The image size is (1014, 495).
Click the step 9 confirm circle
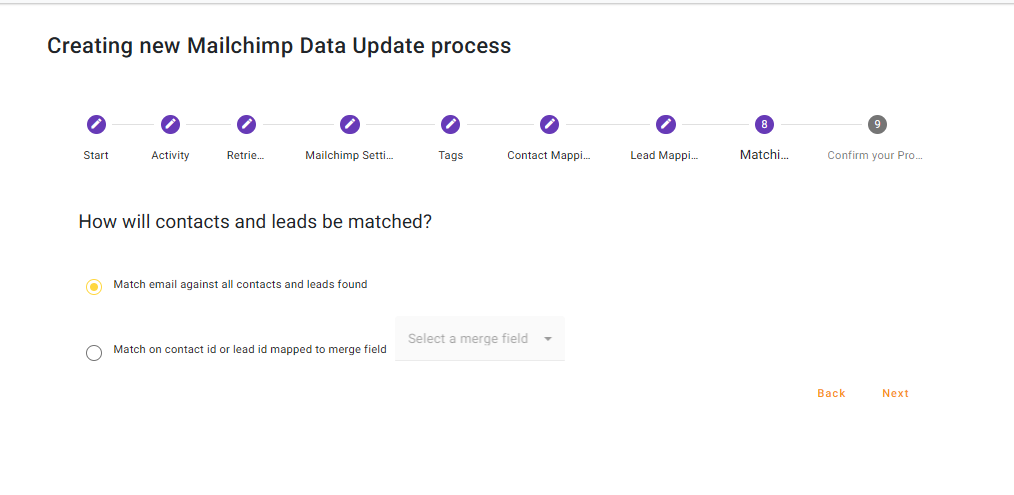[x=877, y=124]
